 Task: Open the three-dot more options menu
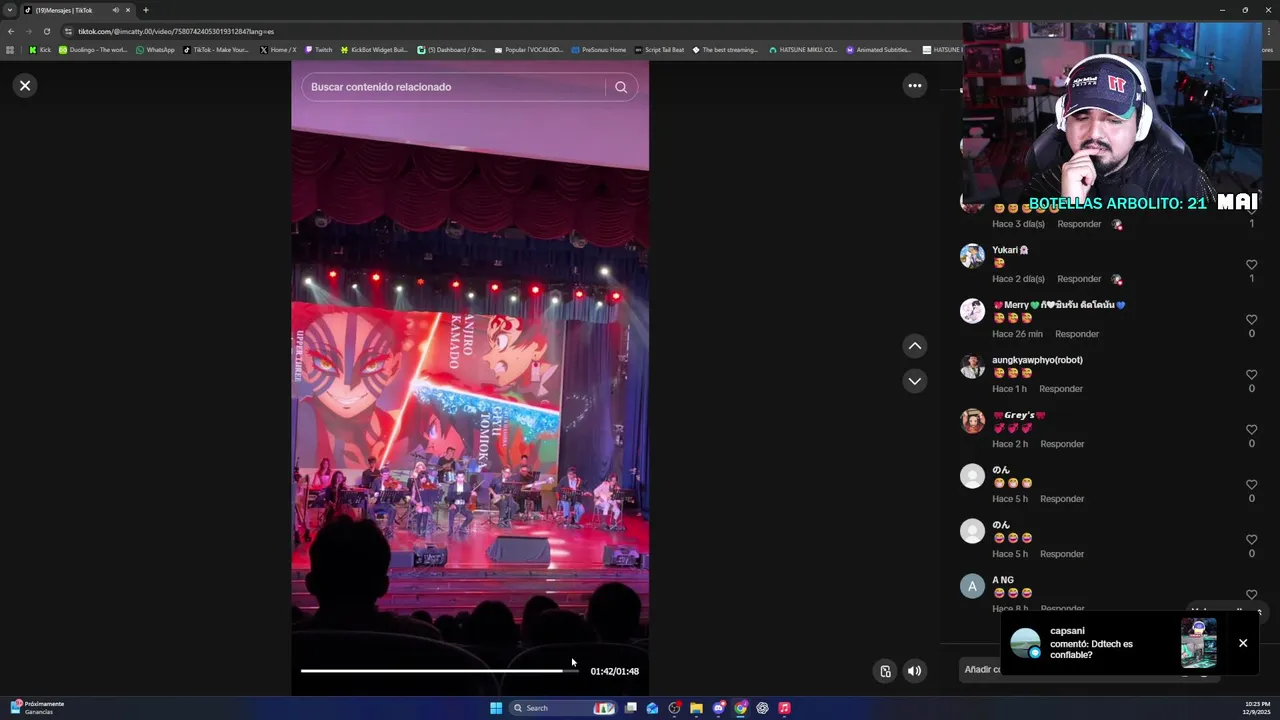[x=914, y=86]
